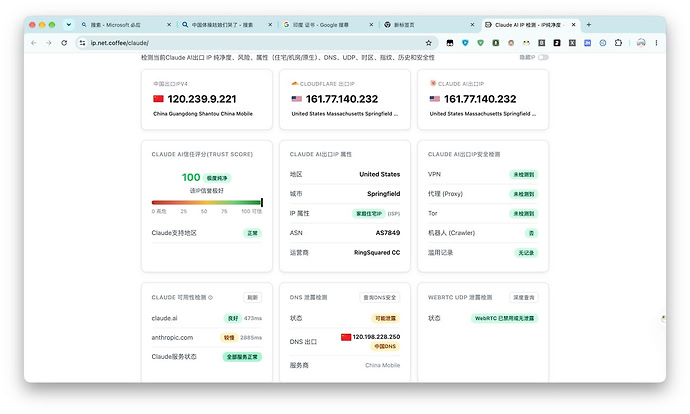Open the green shield extension
690x414 pixels.
pyautogui.click(x=481, y=43)
